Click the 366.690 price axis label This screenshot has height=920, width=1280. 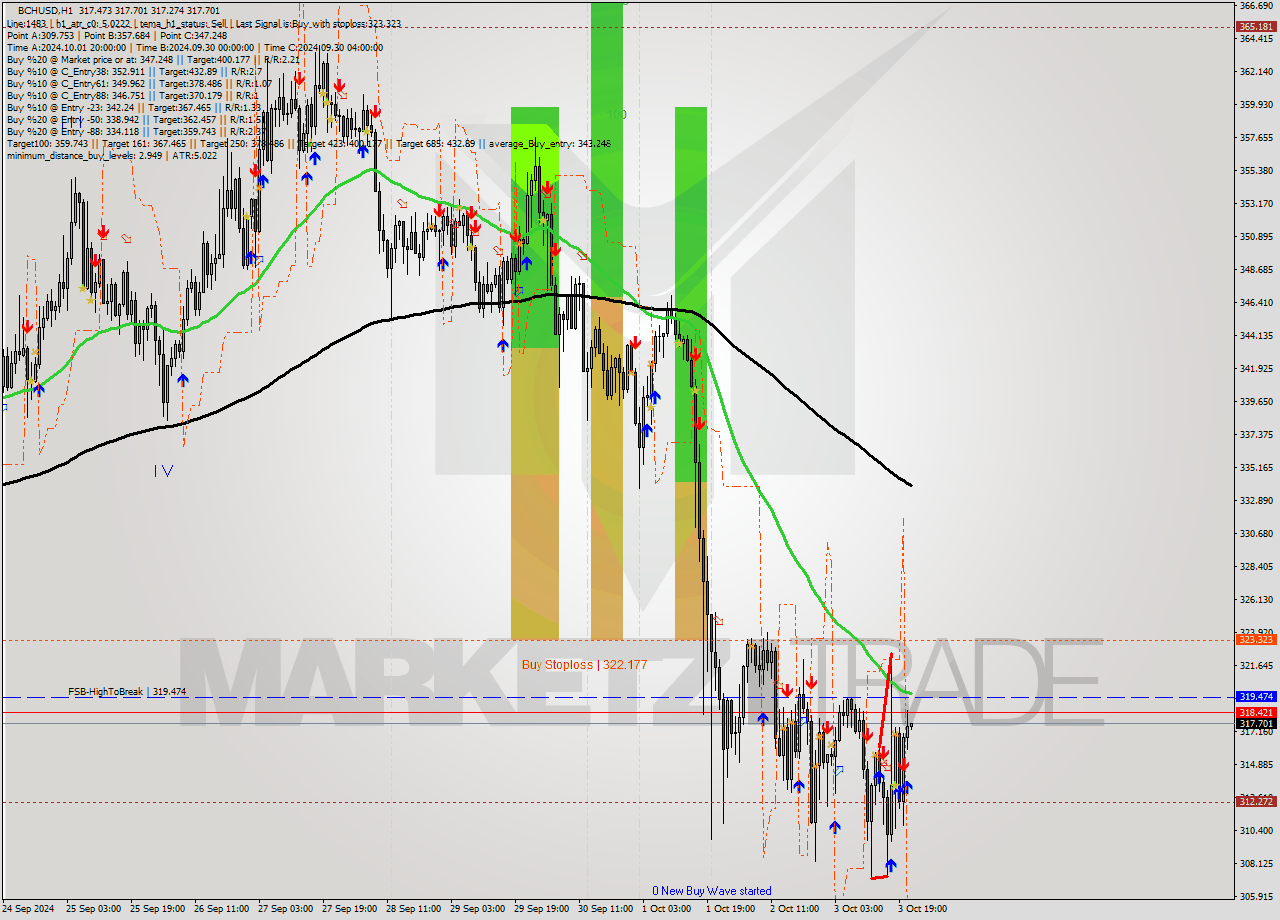pyautogui.click(x=1255, y=5)
